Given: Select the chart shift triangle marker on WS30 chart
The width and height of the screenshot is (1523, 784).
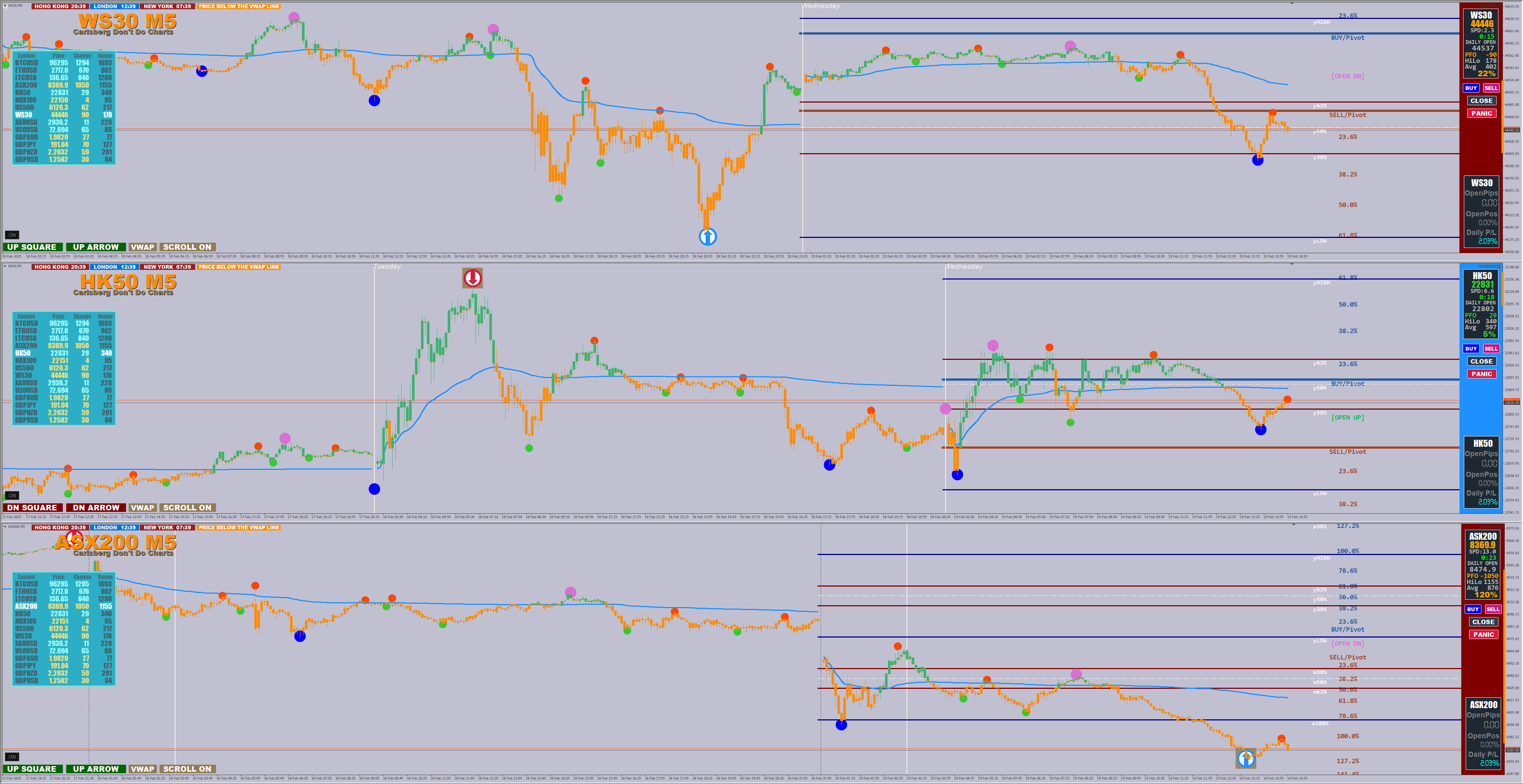Looking at the screenshot, I should [x=1292, y=4].
